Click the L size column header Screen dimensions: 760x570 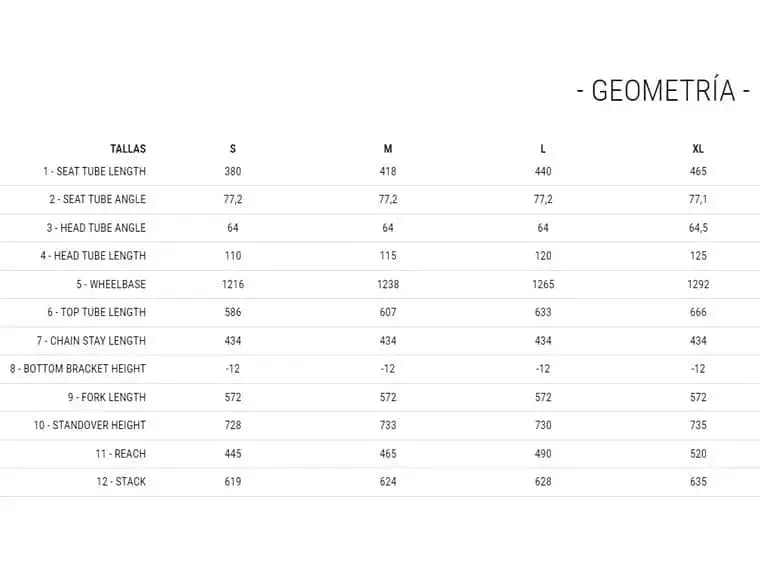point(543,149)
